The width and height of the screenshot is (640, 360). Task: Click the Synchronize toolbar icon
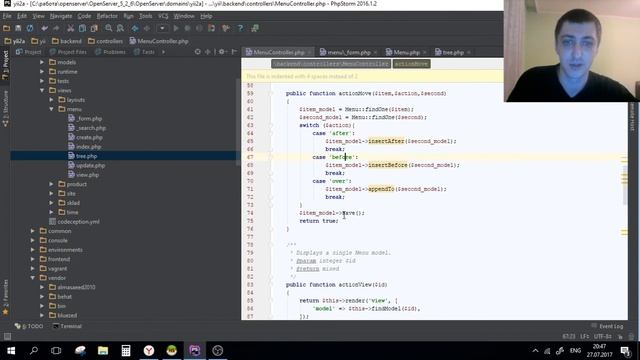pos(30,28)
